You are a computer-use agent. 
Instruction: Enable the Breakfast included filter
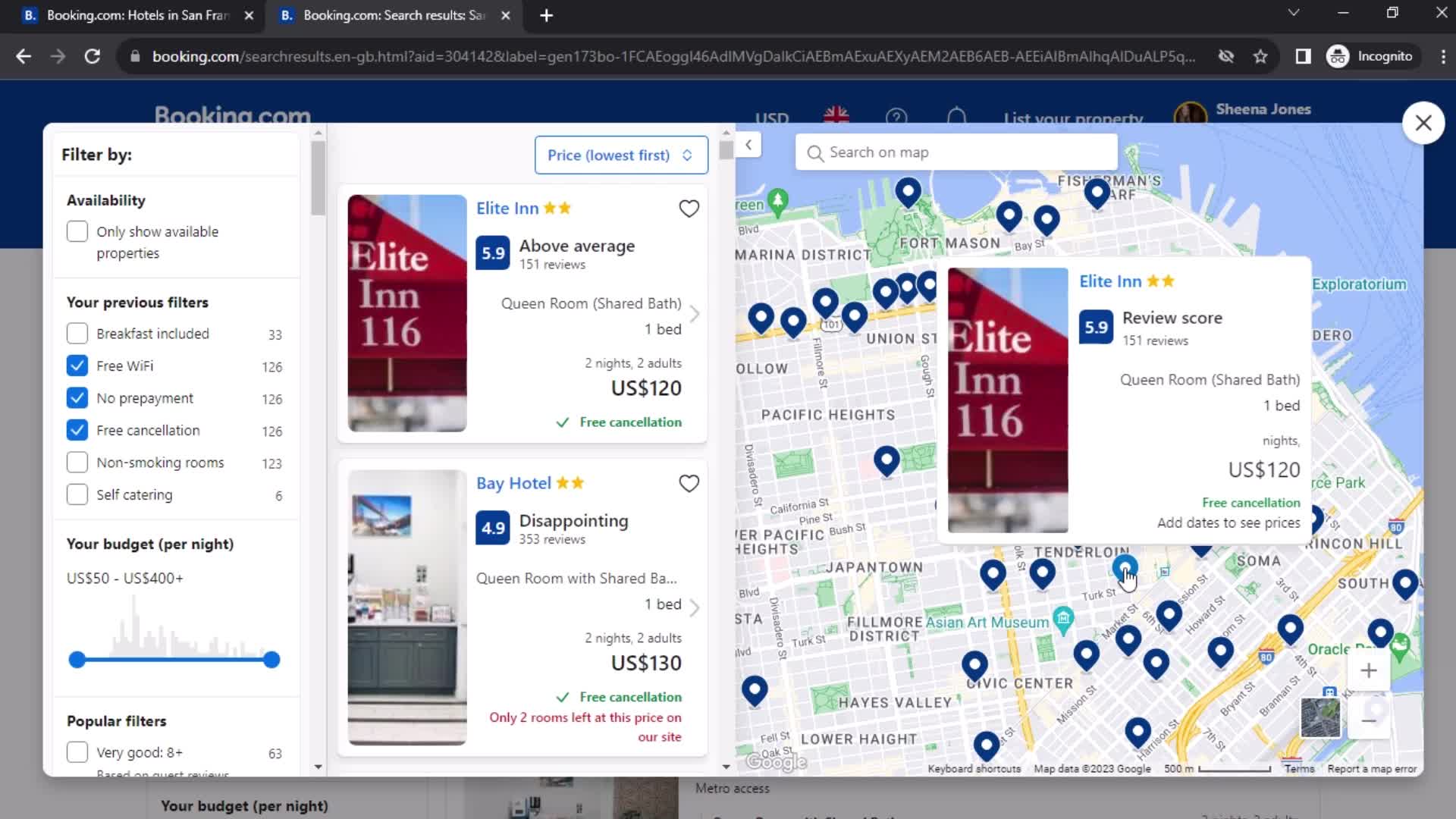(x=77, y=334)
